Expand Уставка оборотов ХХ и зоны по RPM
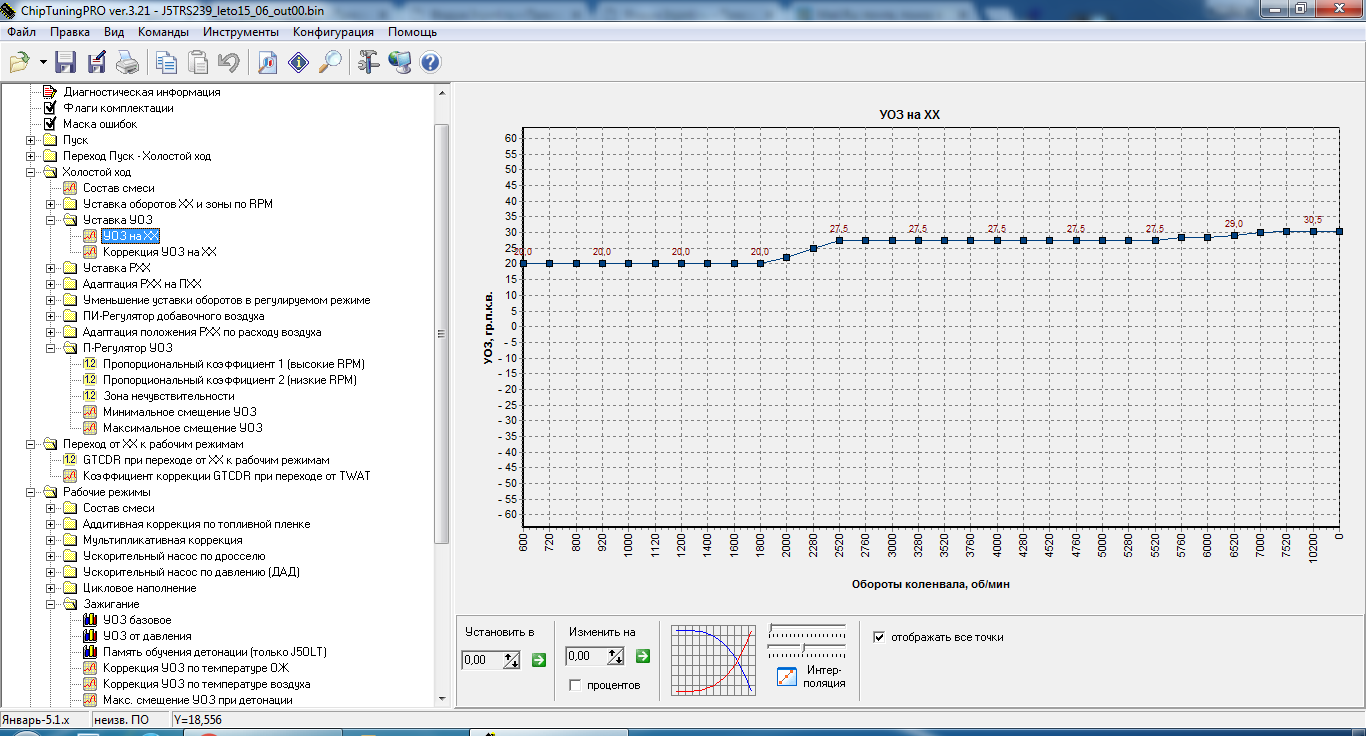Image resolution: width=1366 pixels, height=736 pixels. (51, 204)
